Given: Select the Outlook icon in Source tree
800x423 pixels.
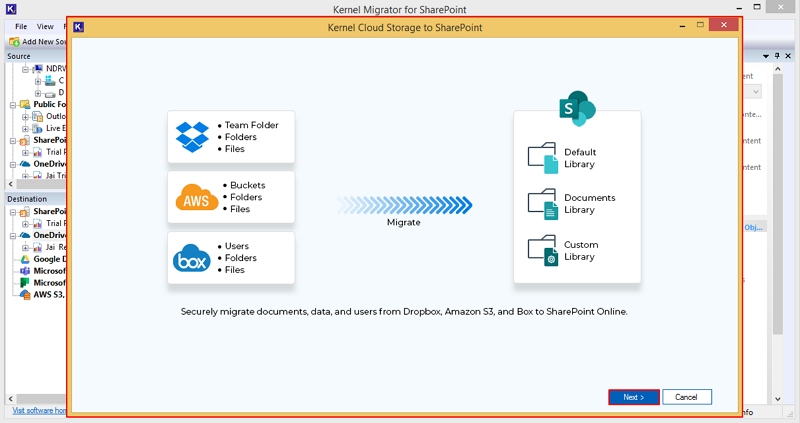Looking at the screenshot, I should 37,117.
